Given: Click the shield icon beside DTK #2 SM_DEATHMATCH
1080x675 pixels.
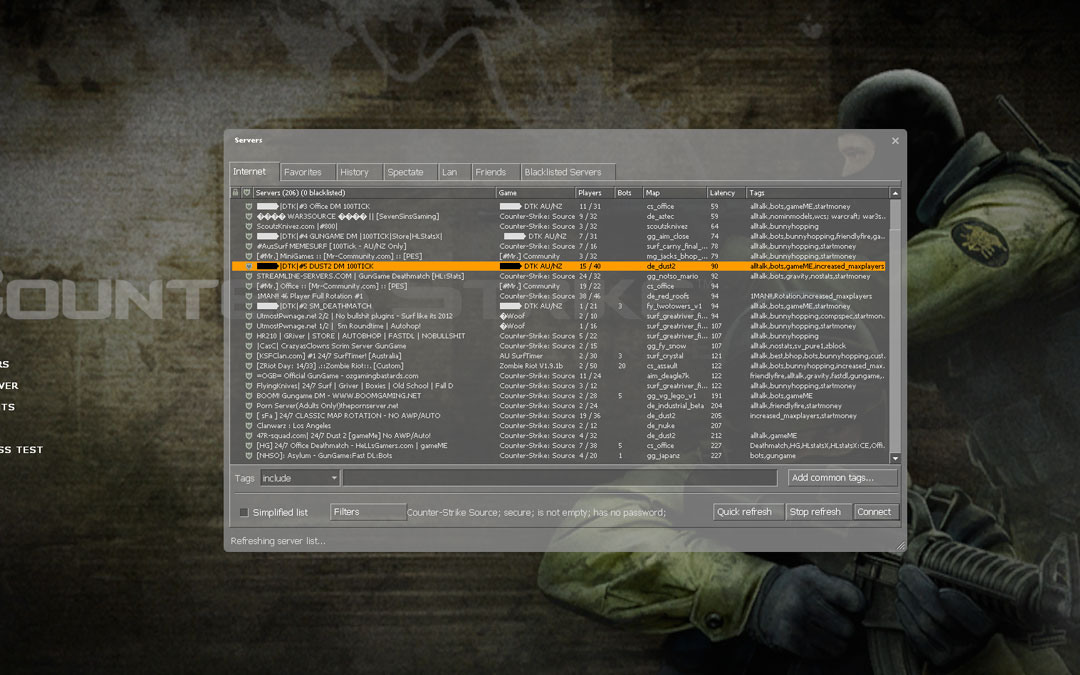Looking at the screenshot, I should [x=249, y=306].
